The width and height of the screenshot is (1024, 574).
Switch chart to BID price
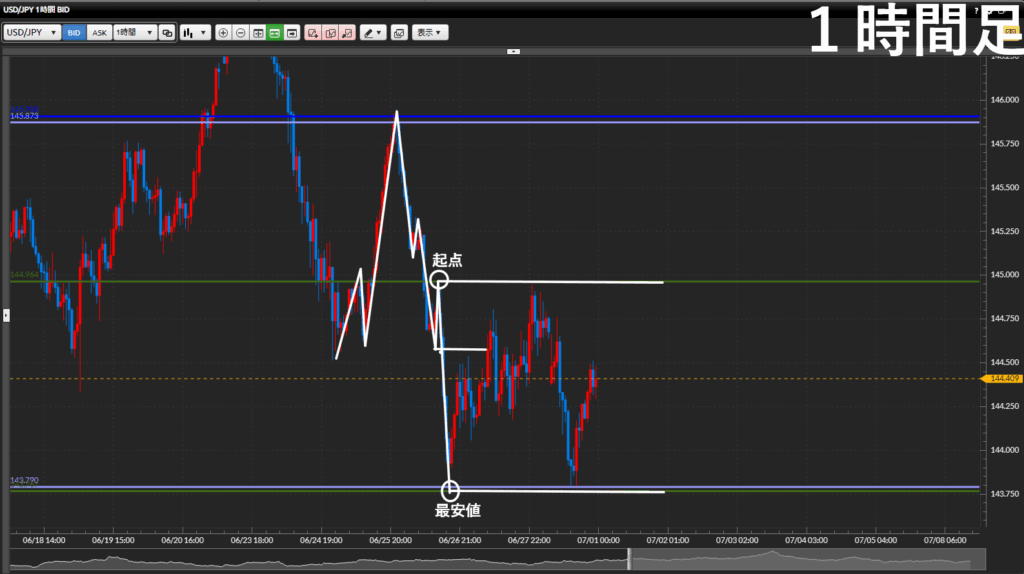coord(74,33)
